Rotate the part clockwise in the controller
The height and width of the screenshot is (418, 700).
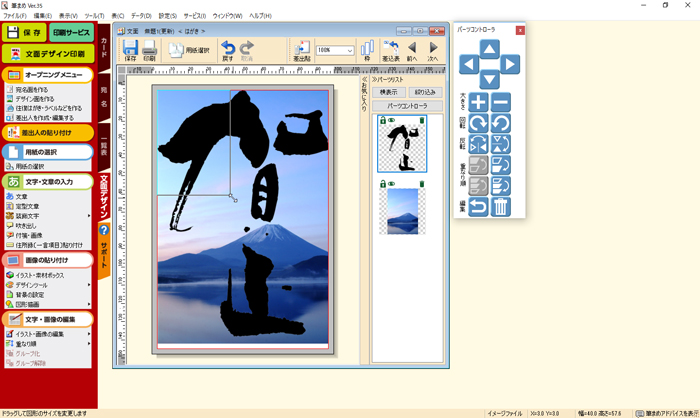coord(479,123)
